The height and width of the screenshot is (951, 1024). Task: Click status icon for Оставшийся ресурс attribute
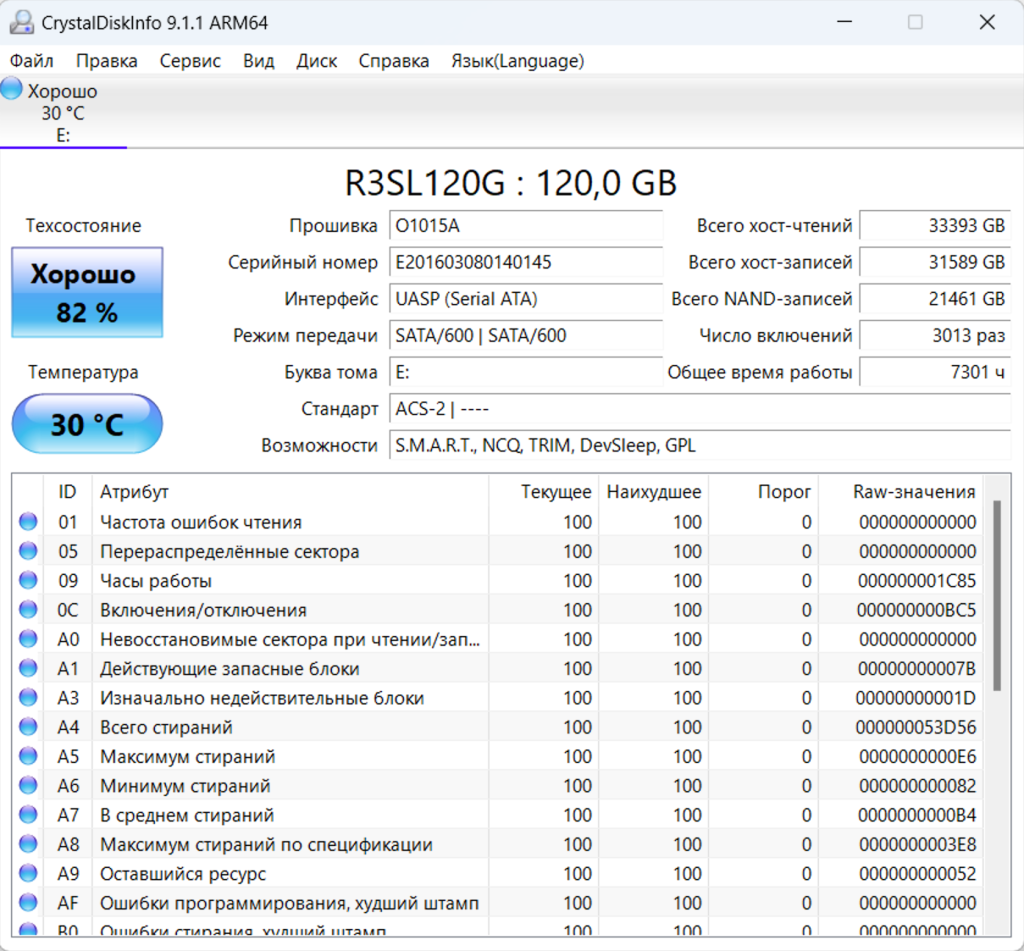point(28,873)
